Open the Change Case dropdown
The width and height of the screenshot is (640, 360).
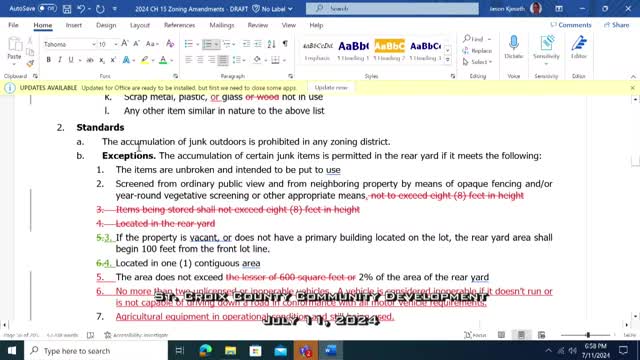click(152, 44)
